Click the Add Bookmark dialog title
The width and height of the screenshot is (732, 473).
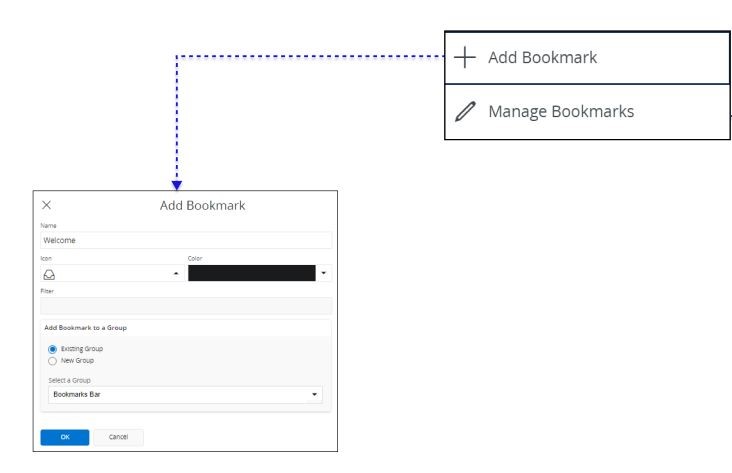[202, 205]
